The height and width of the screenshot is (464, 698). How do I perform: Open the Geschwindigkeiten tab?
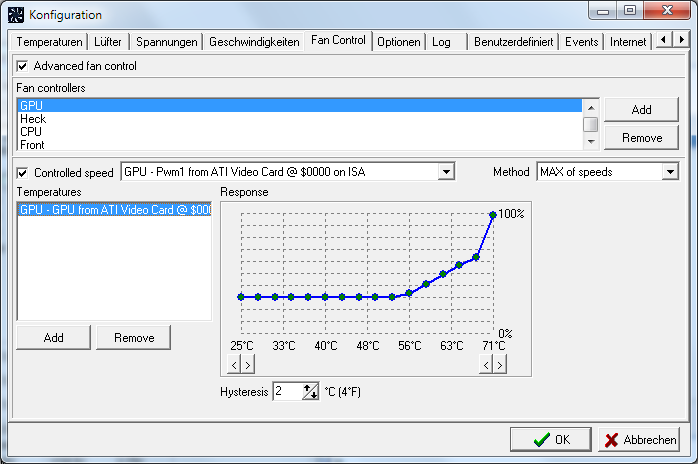click(x=254, y=42)
